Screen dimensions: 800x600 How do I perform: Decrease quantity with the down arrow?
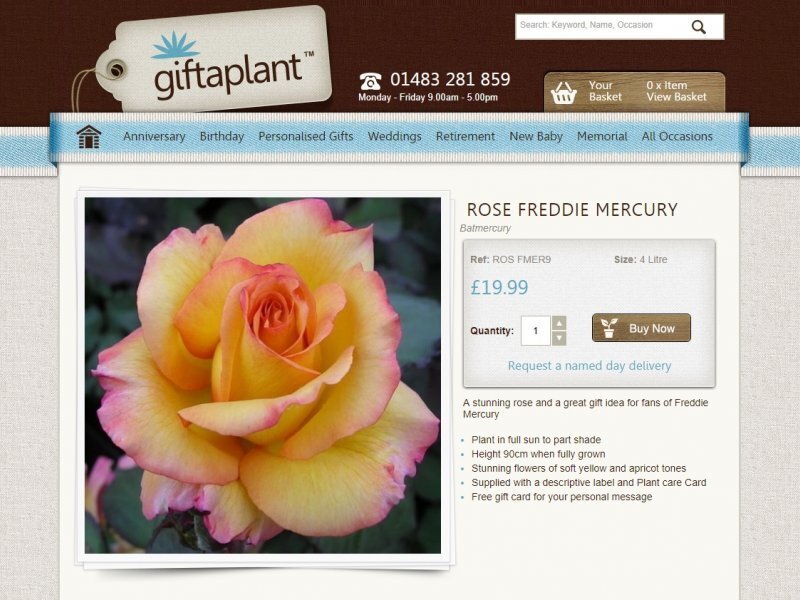pyautogui.click(x=559, y=338)
